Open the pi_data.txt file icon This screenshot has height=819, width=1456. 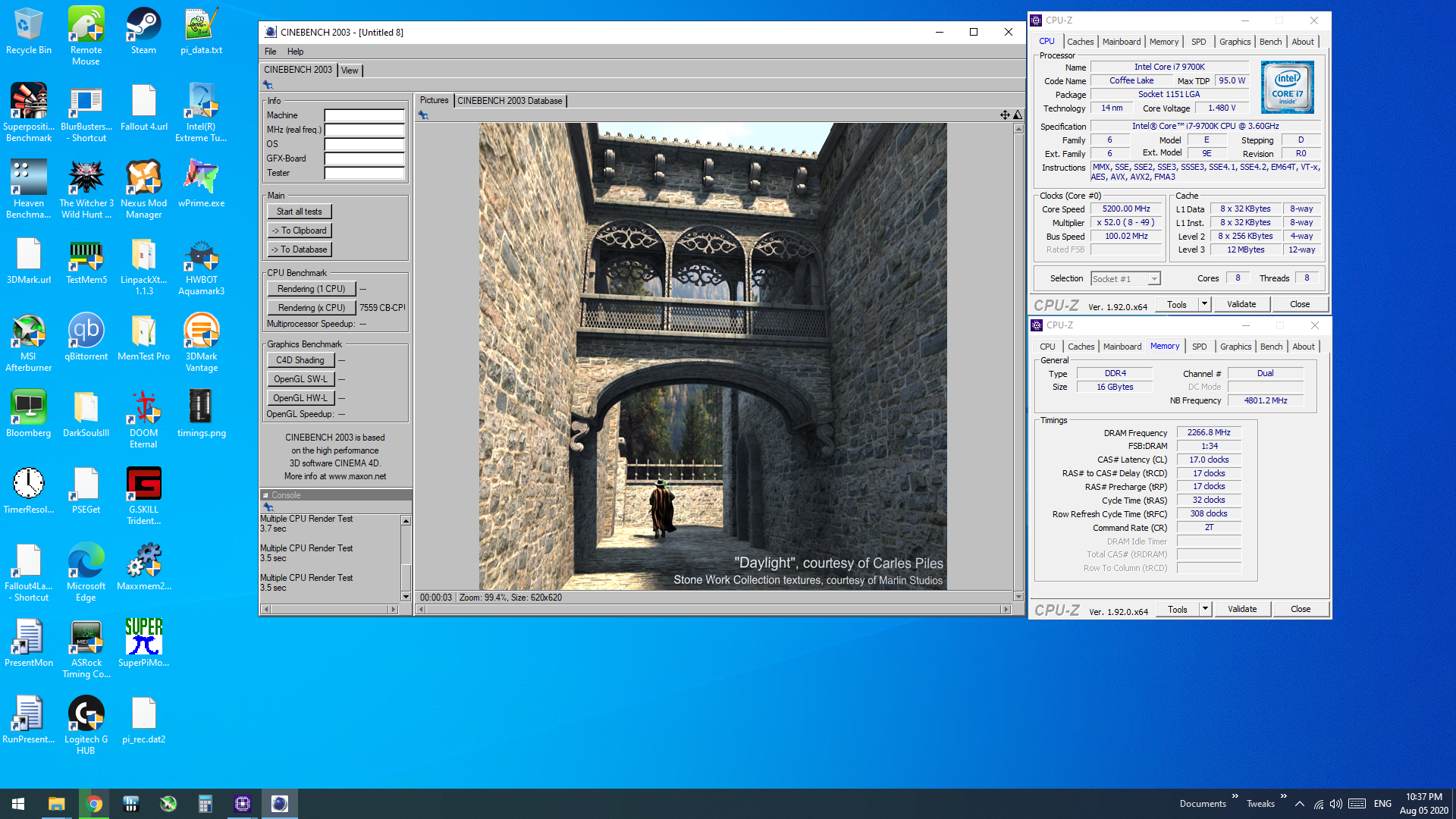coord(201,31)
